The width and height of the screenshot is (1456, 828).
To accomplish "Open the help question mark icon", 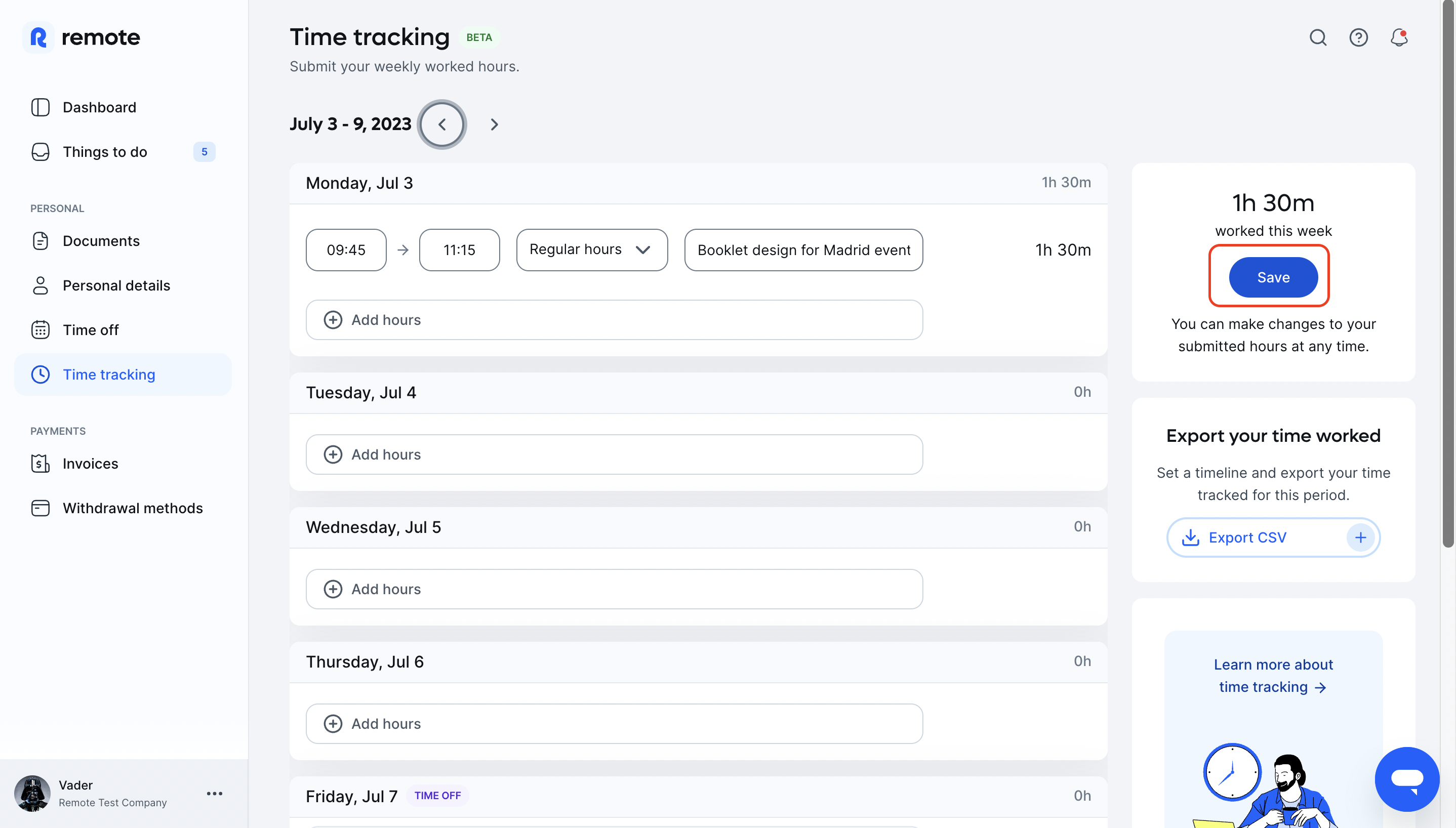I will pos(1359,37).
